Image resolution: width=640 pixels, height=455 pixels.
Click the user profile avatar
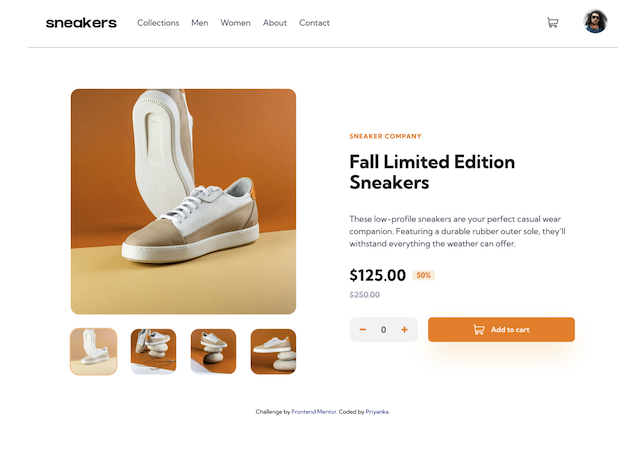point(595,22)
